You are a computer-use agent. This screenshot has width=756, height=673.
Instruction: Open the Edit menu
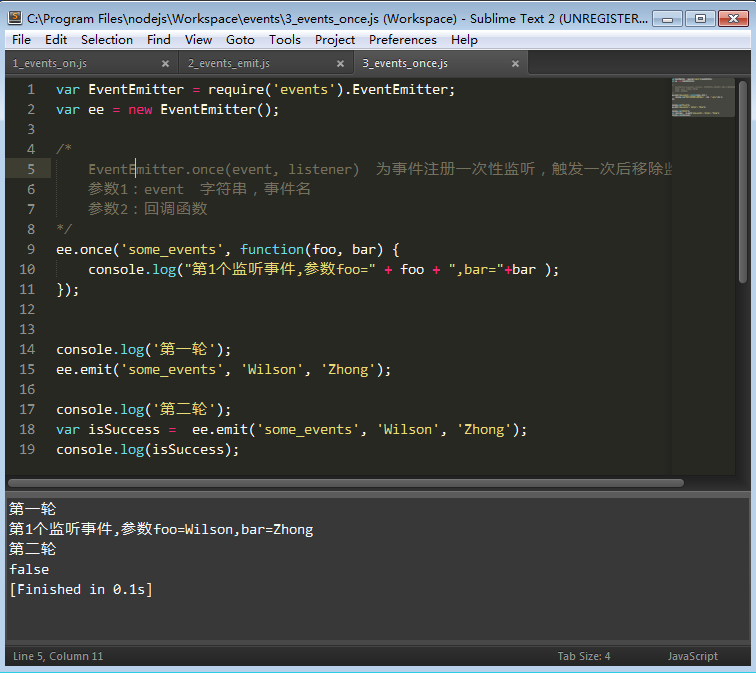click(56, 40)
